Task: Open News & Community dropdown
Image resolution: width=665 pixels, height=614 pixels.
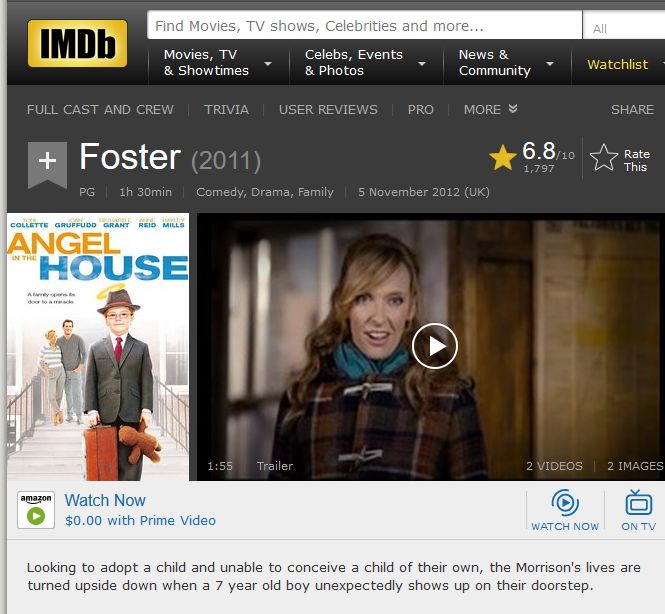Action: point(506,63)
